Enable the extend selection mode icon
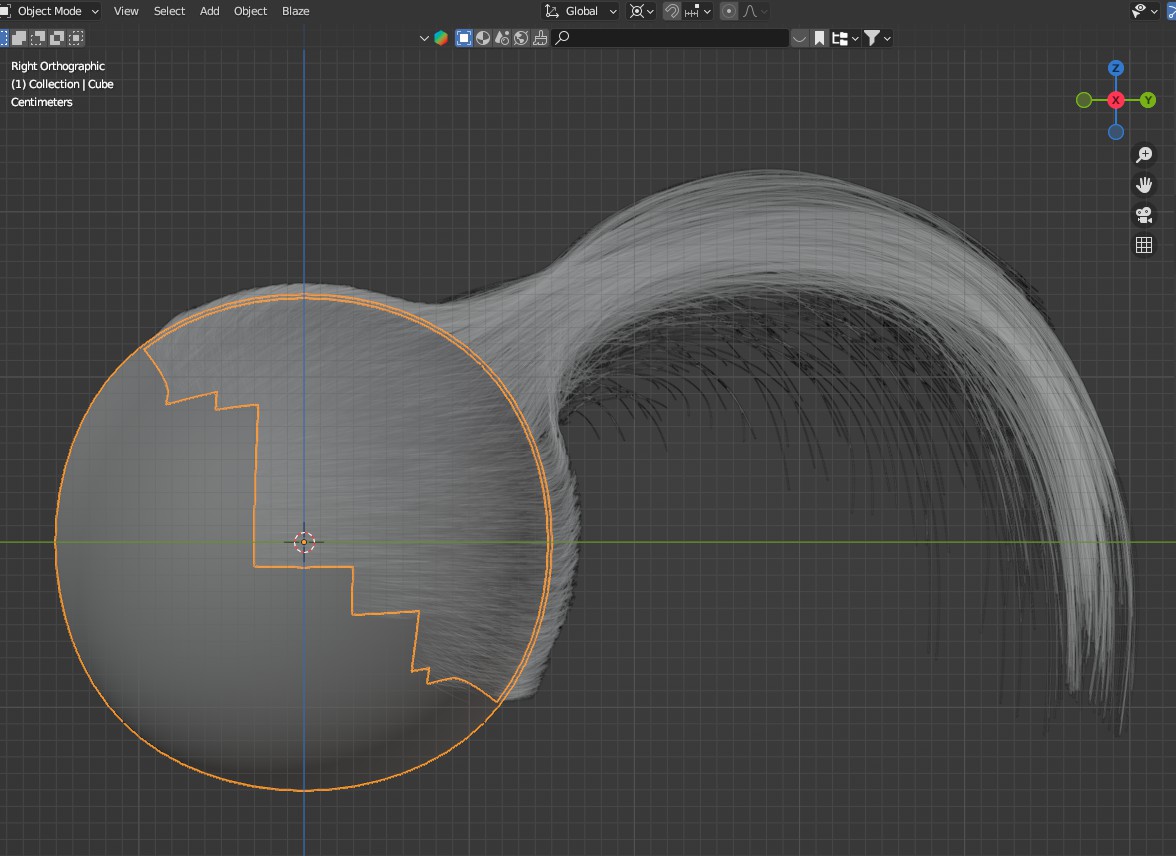The width and height of the screenshot is (1176, 856). coord(20,38)
